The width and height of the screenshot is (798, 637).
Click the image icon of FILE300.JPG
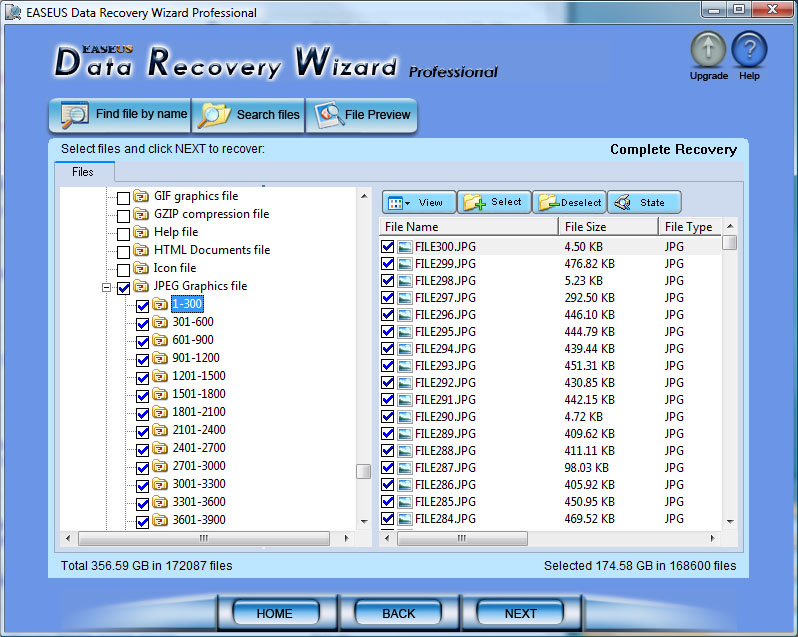405,247
